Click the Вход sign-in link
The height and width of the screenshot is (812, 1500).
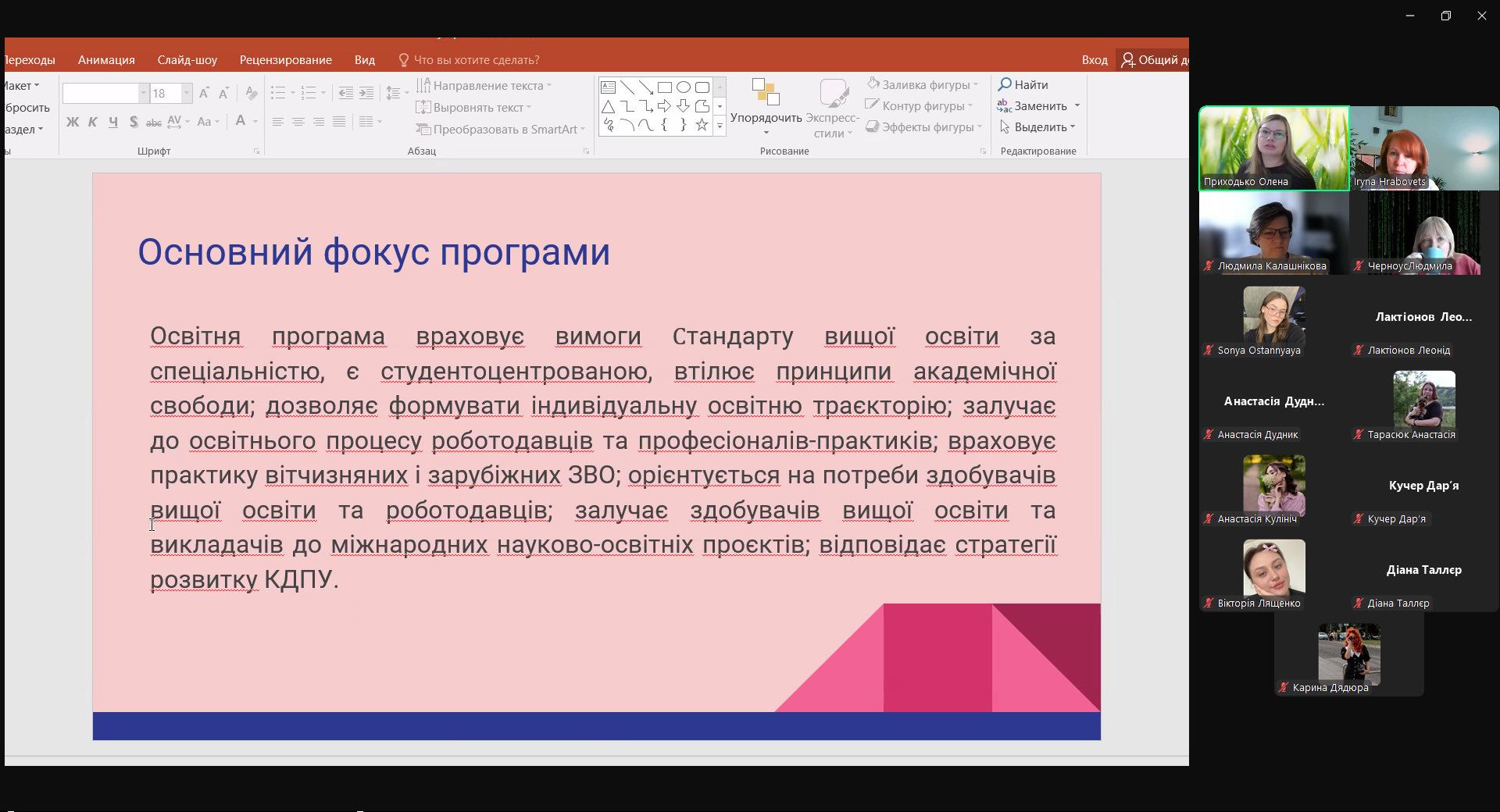pos(1094,60)
